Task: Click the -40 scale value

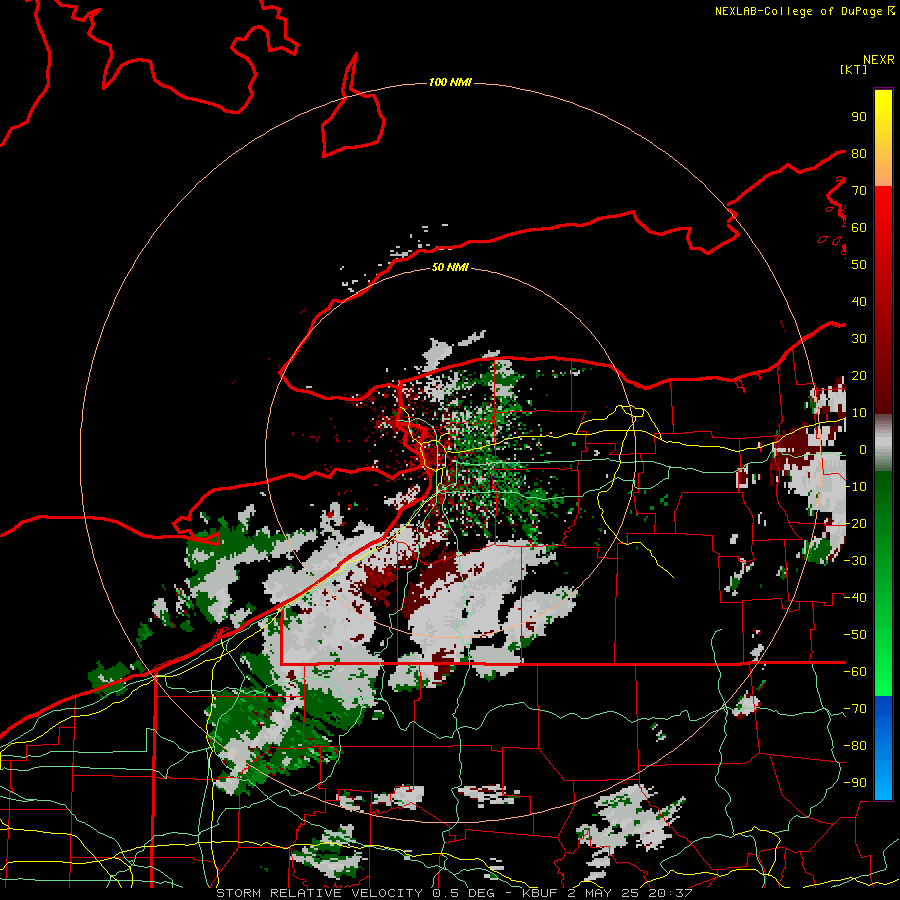Action: pyautogui.click(x=855, y=598)
